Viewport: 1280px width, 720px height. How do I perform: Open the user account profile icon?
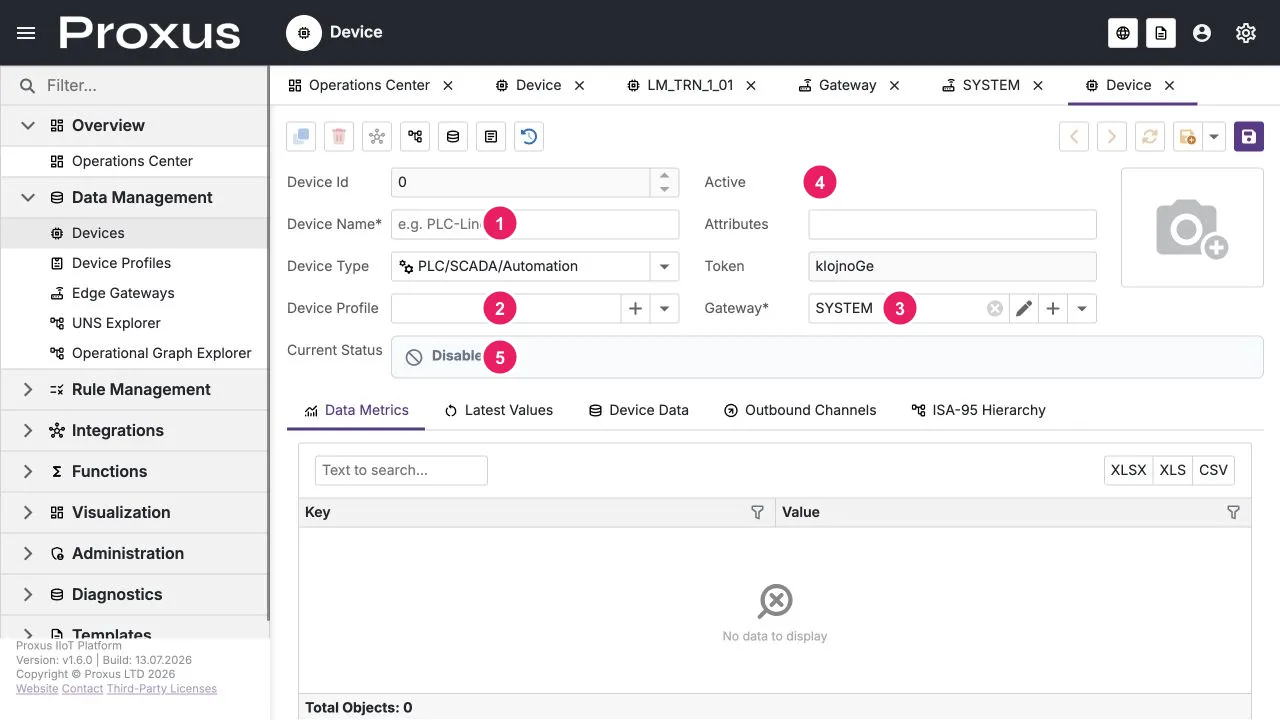coord(1202,33)
